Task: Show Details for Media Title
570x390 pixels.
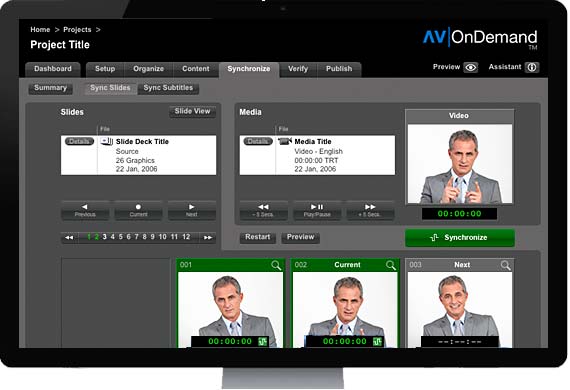Action: pos(258,141)
